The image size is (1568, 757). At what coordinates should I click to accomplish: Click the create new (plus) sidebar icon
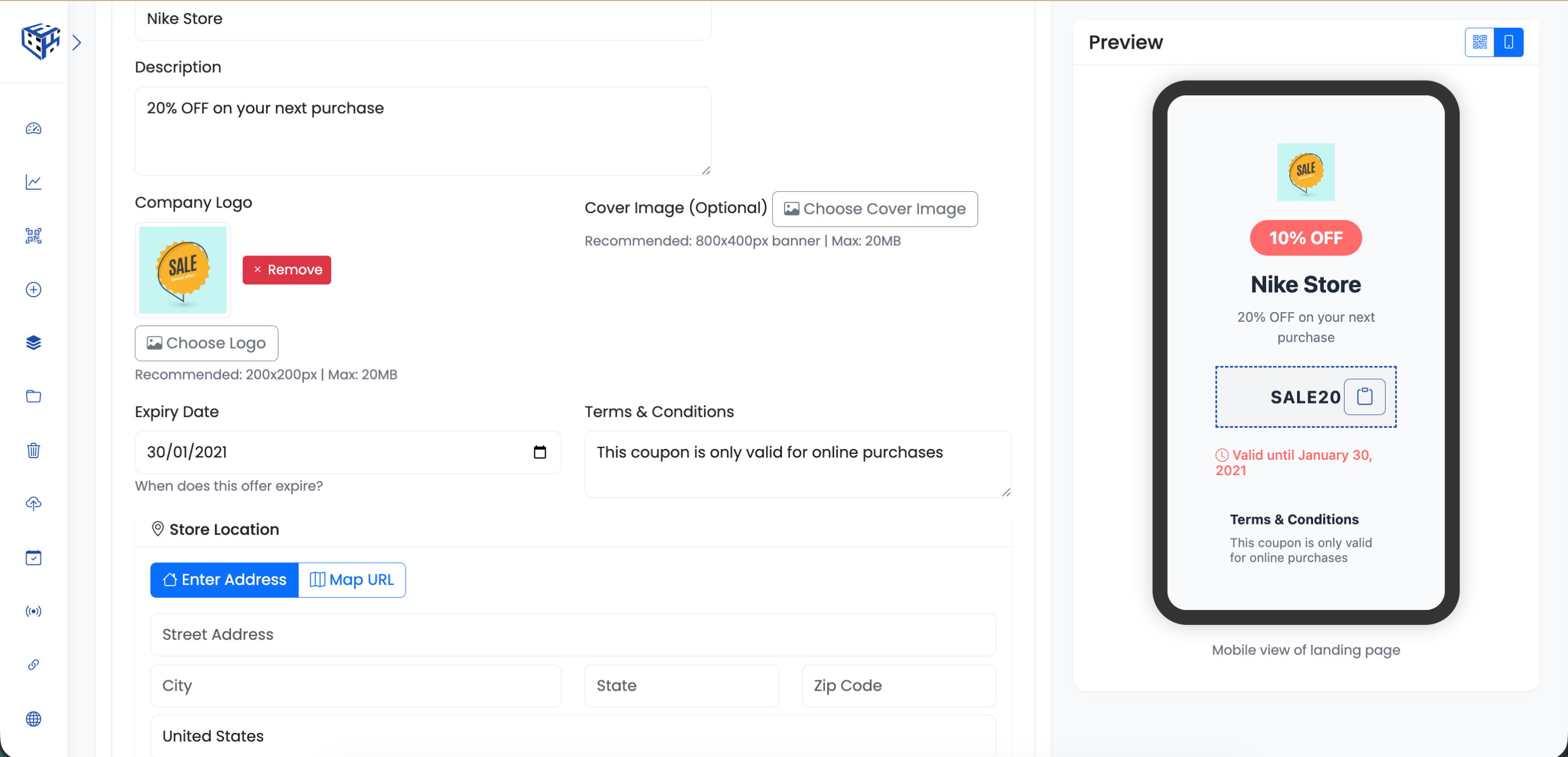[x=33, y=289]
